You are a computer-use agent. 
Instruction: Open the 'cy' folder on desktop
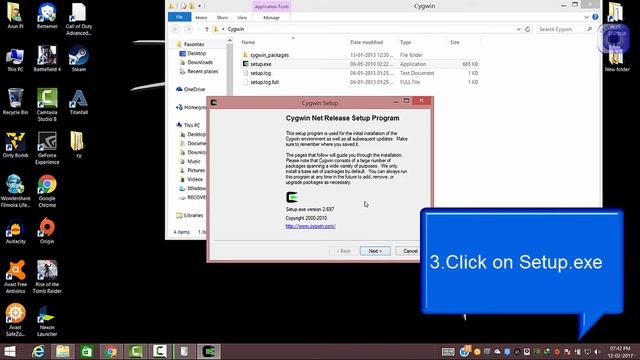coord(78,144)
